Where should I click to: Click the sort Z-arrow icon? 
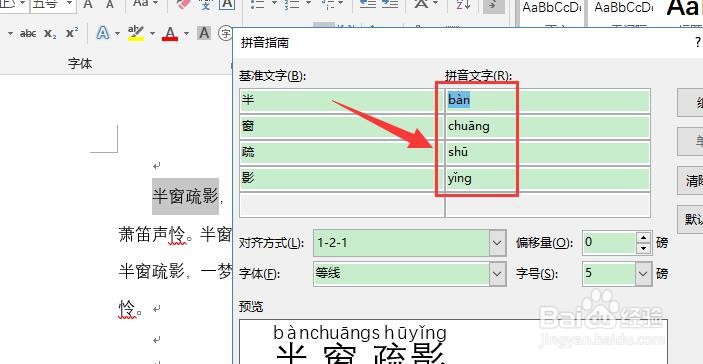pyautogui.click(x=462, y=4)
